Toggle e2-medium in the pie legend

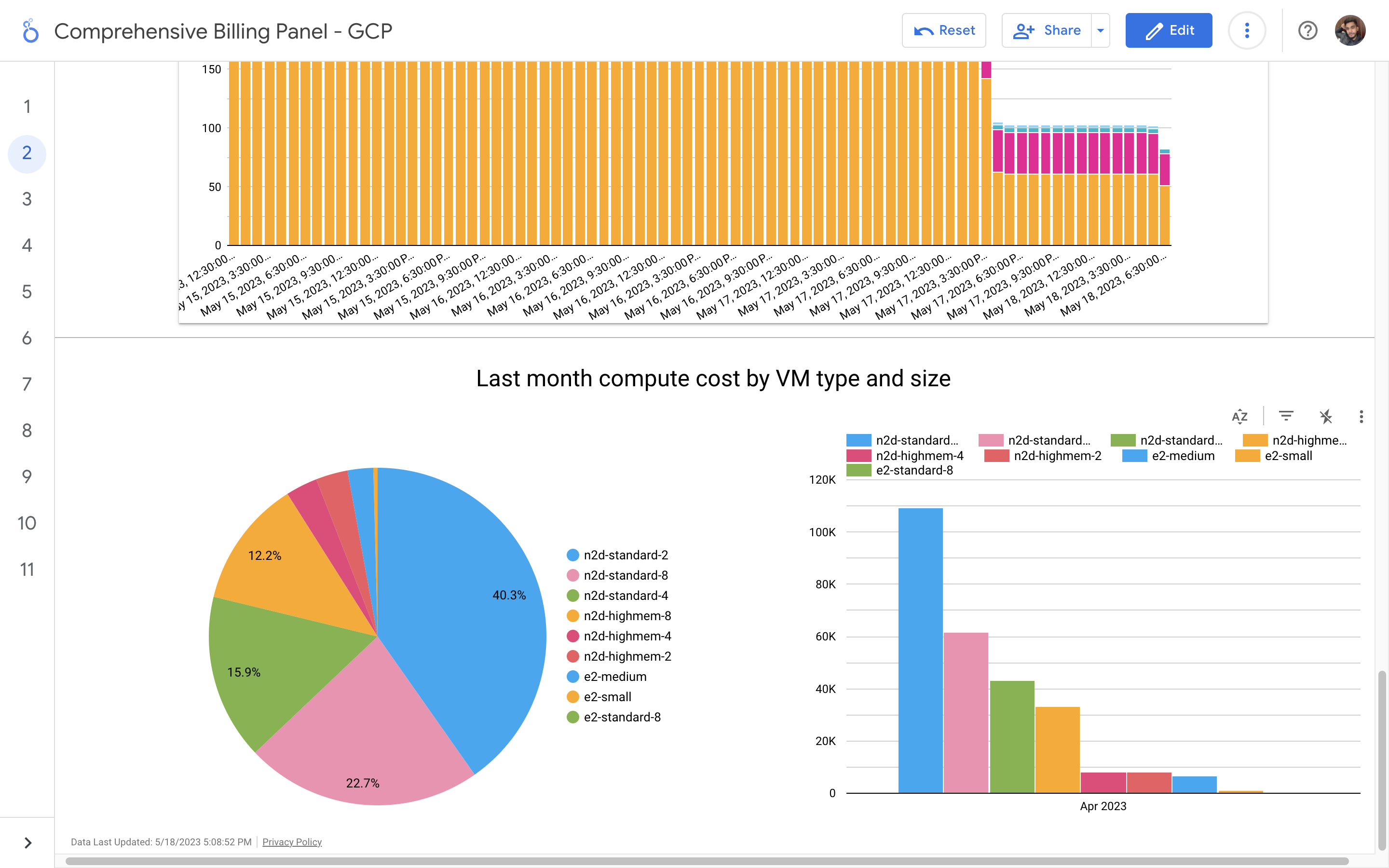click(615, 677)
